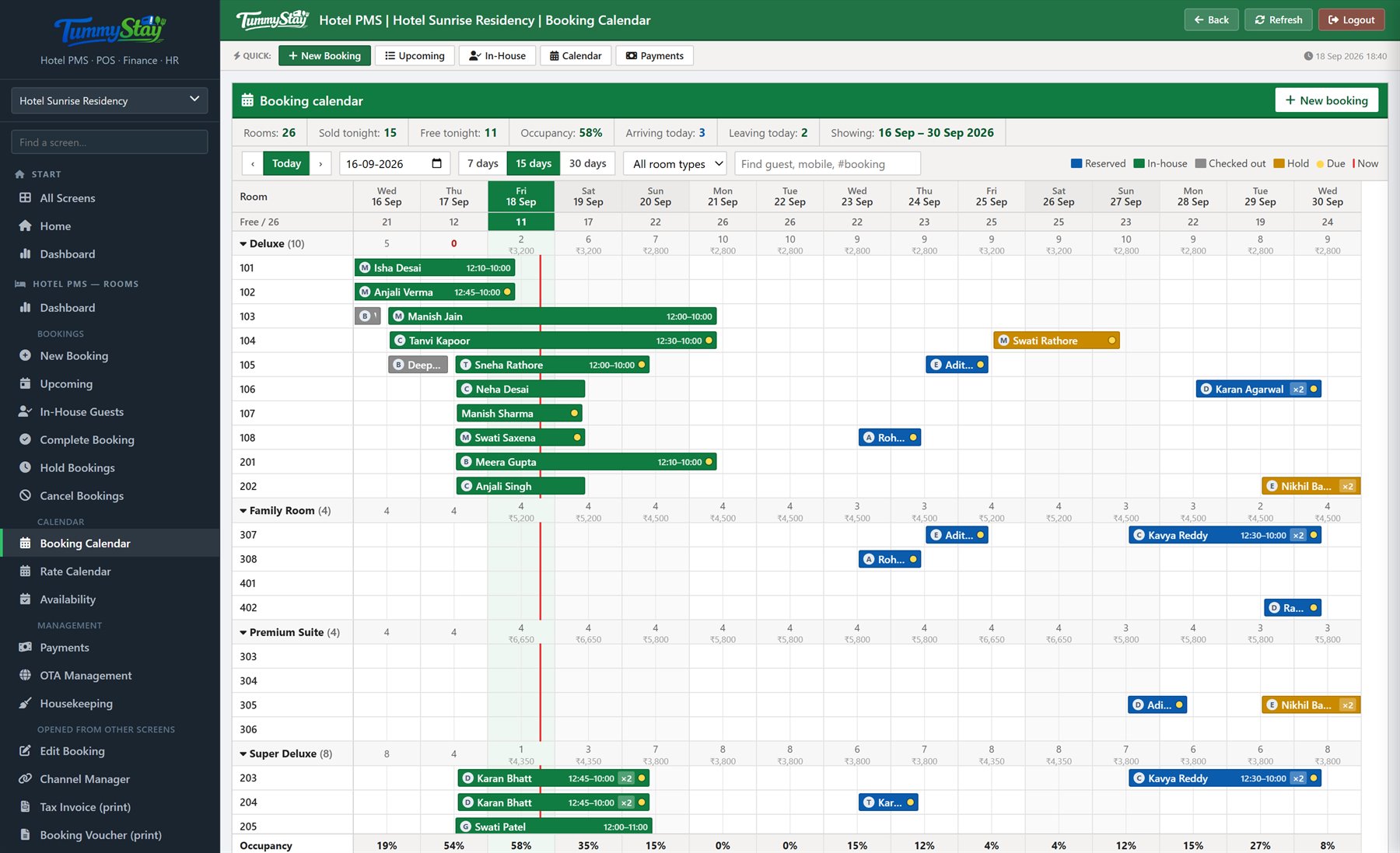Open All Screens from sidebar

pos(110,198)
